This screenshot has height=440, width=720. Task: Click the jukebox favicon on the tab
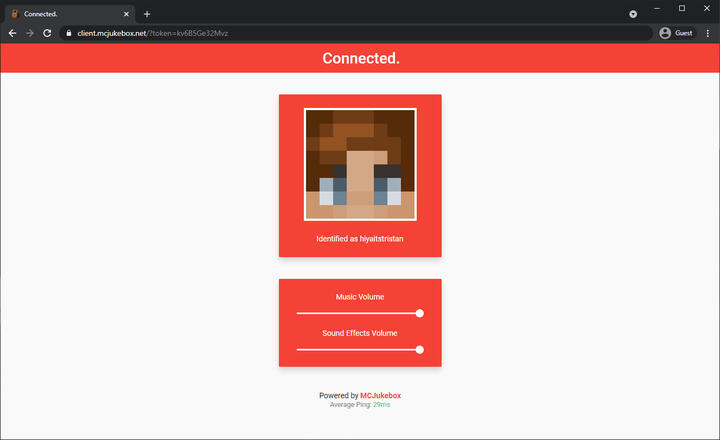click(15, 14)
